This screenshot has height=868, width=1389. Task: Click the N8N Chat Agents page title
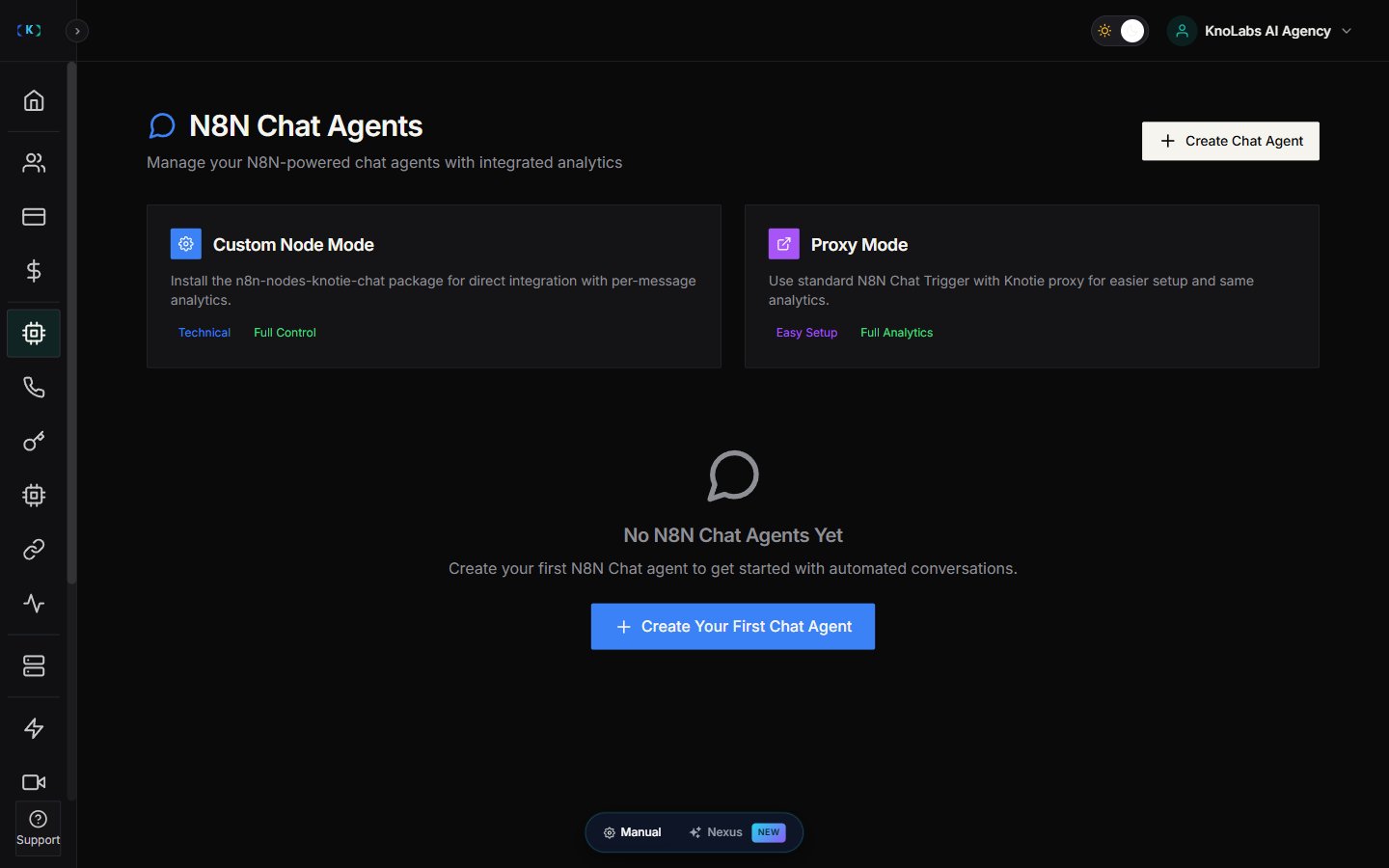pyautogui.click(x=306, y=126)
